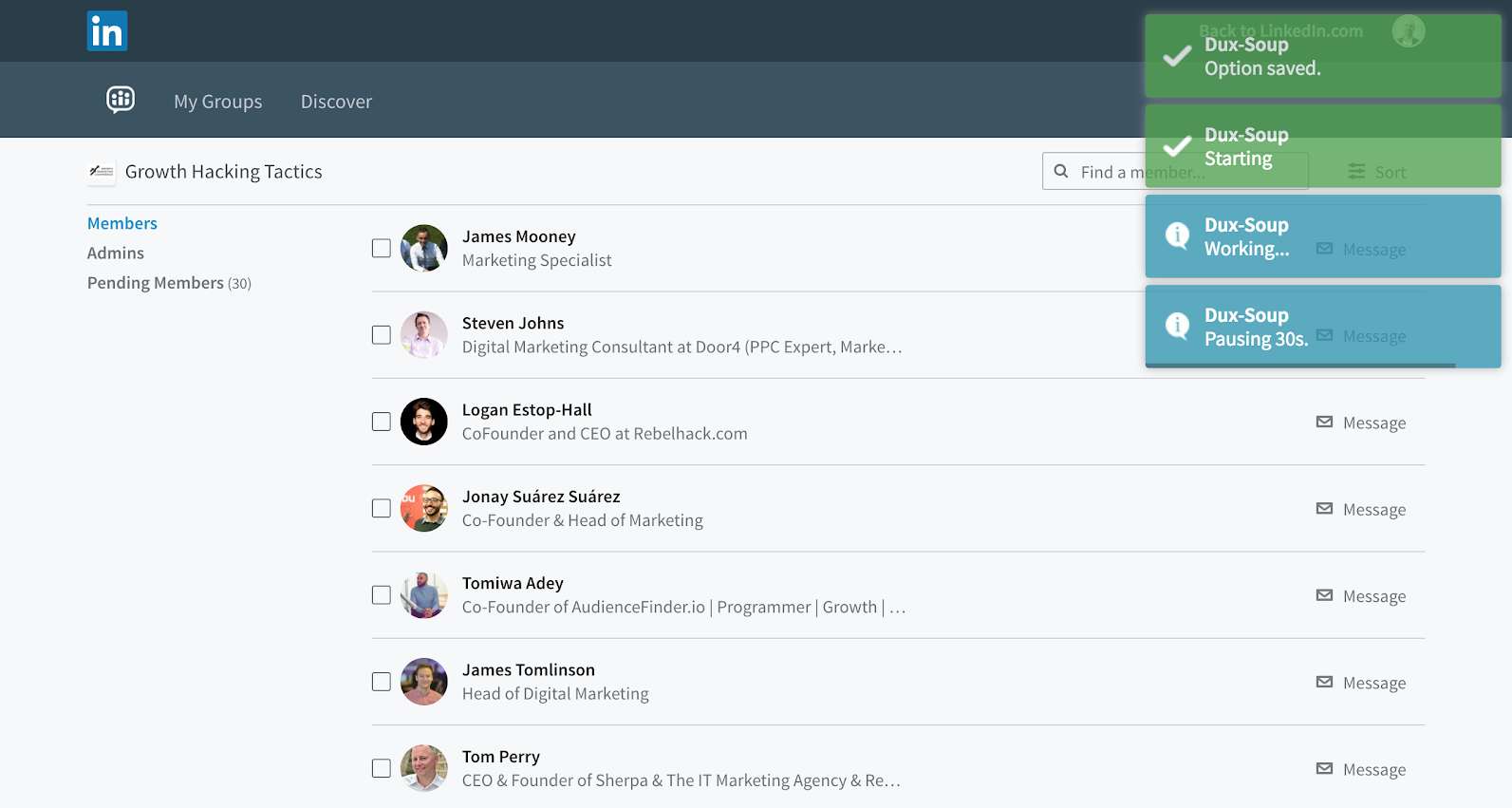Viewport: 1512px width, 808px height.
Task: Open Tomiwa Adey's profile photo
Action: point(424,595)
